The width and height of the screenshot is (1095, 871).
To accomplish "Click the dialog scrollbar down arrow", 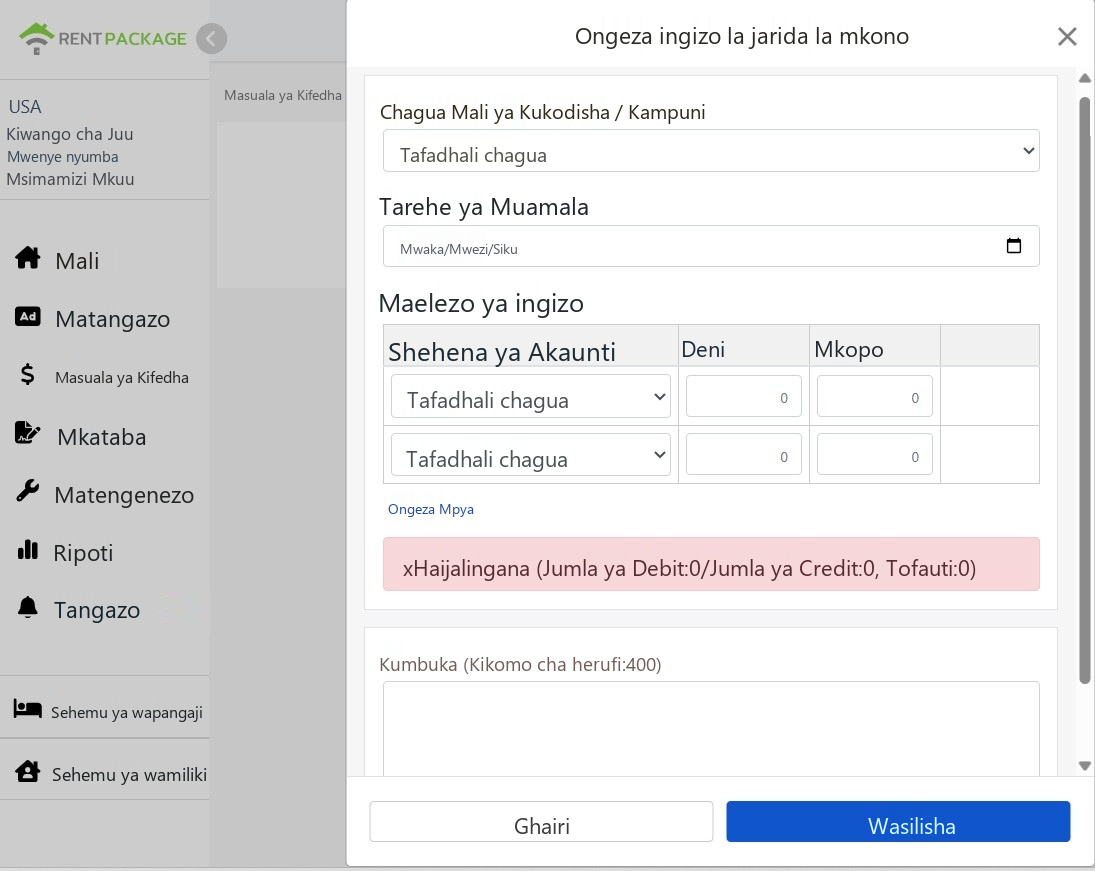I will pos(1085,766).
